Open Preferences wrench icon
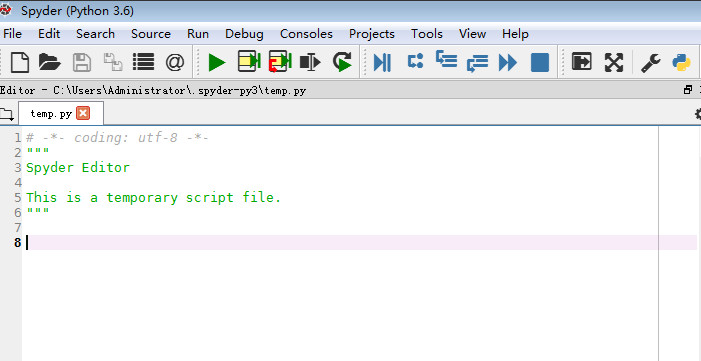 coord(650,63)
